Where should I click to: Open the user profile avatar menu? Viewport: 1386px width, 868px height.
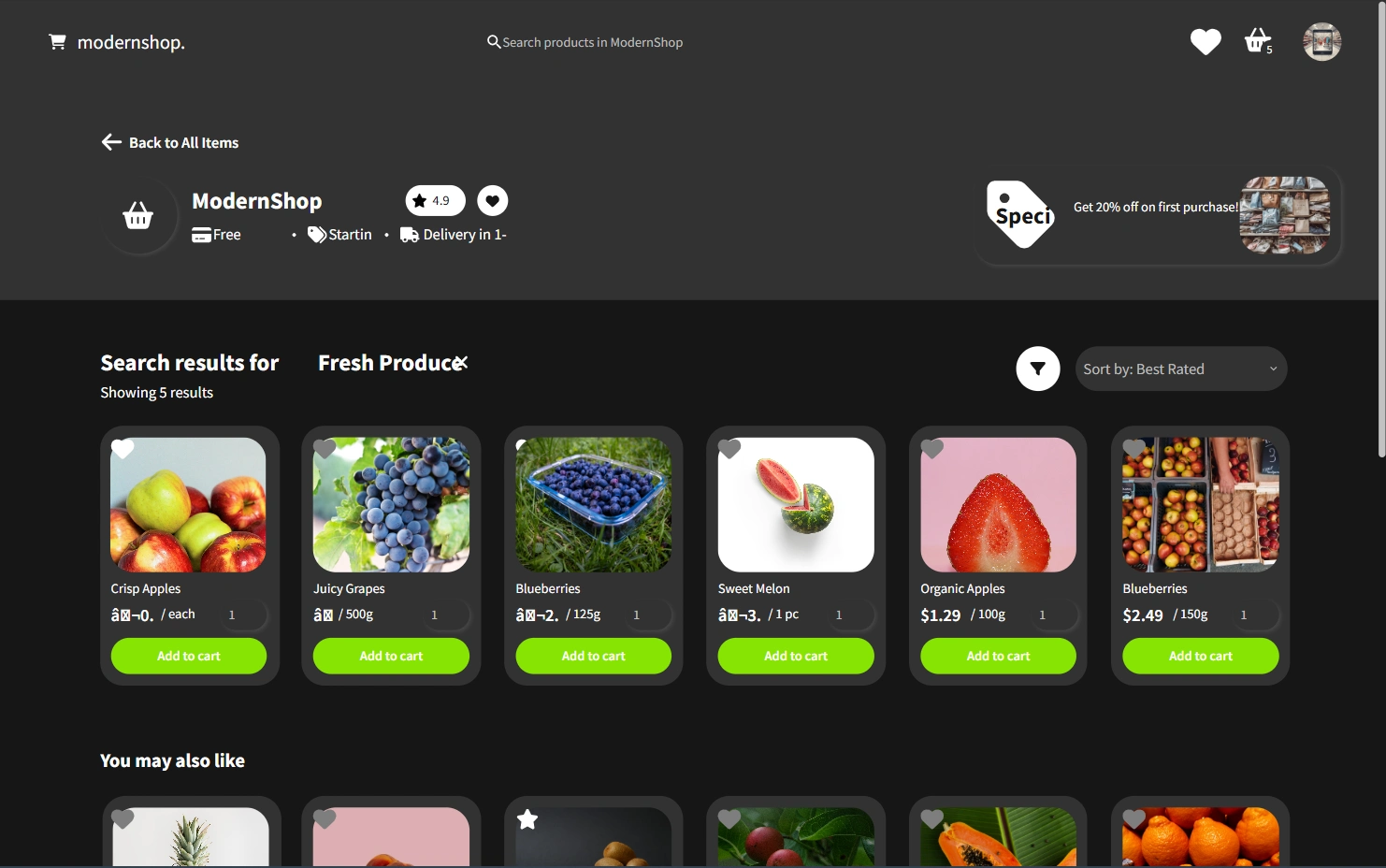1322,42
